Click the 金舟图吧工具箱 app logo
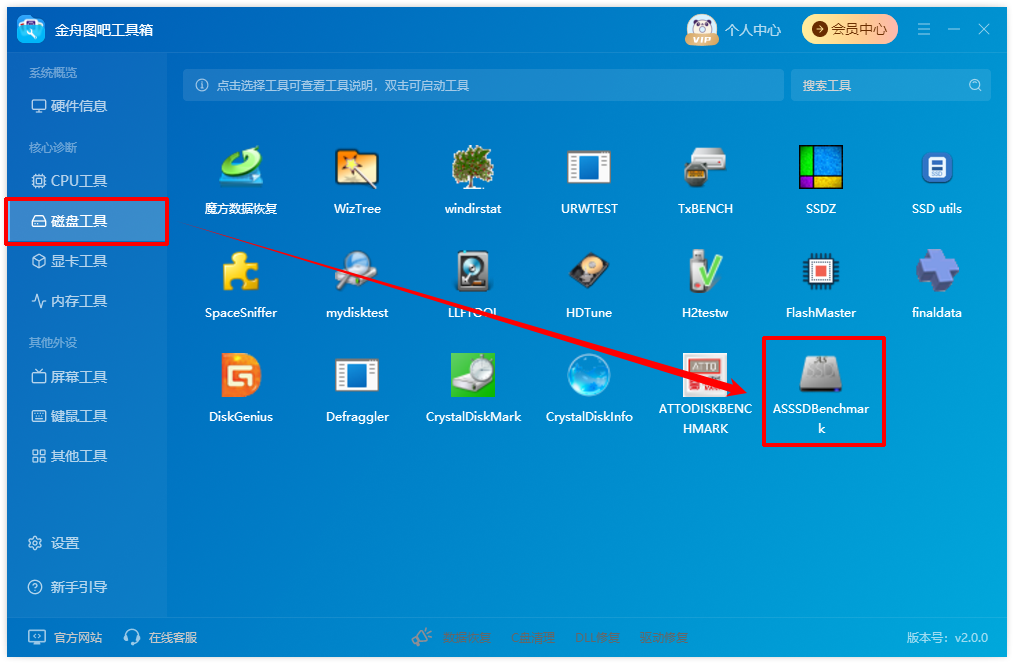 point(31,30)
